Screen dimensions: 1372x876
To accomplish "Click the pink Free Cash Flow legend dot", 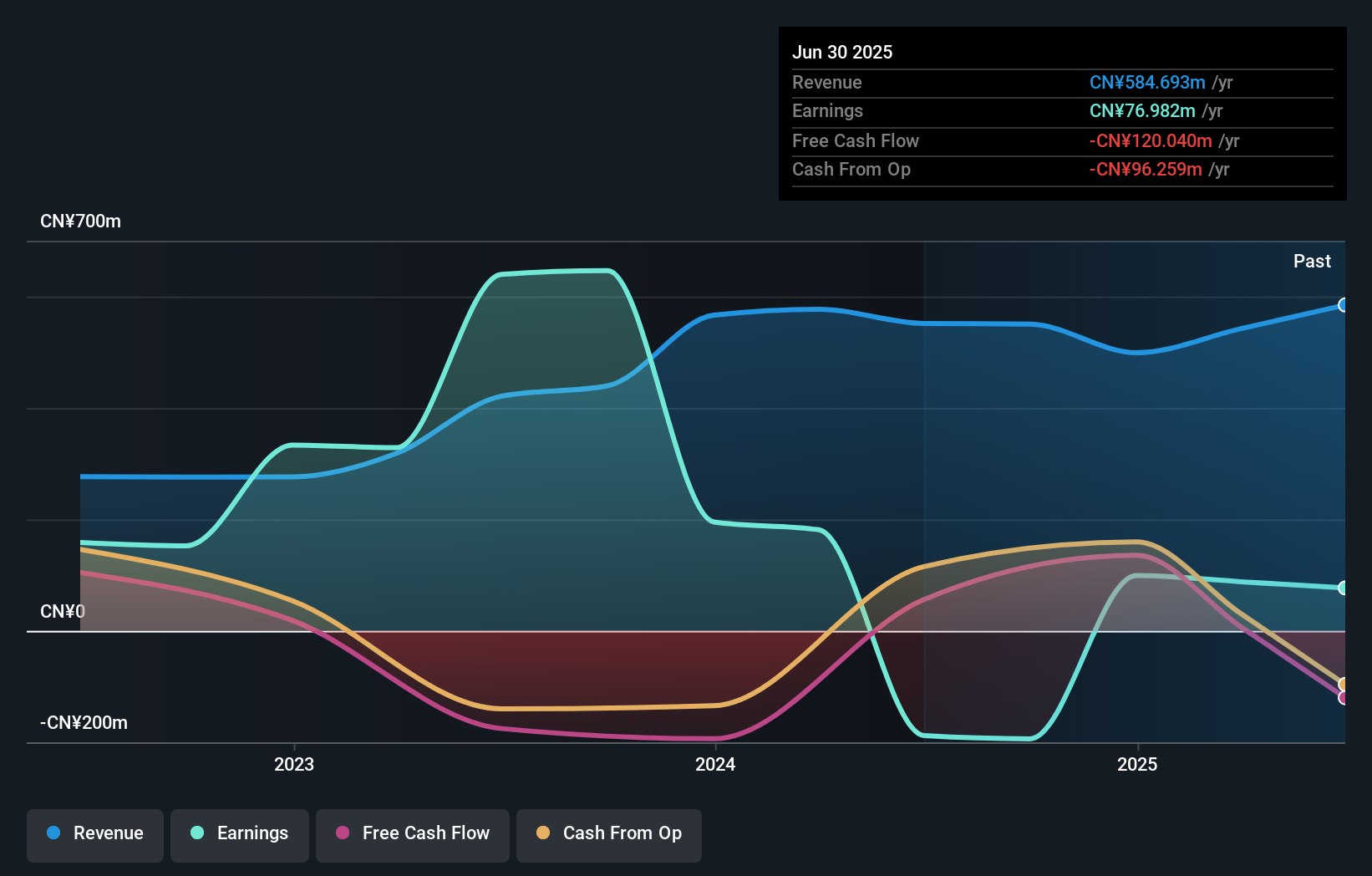I will click(x=343, y=833).
